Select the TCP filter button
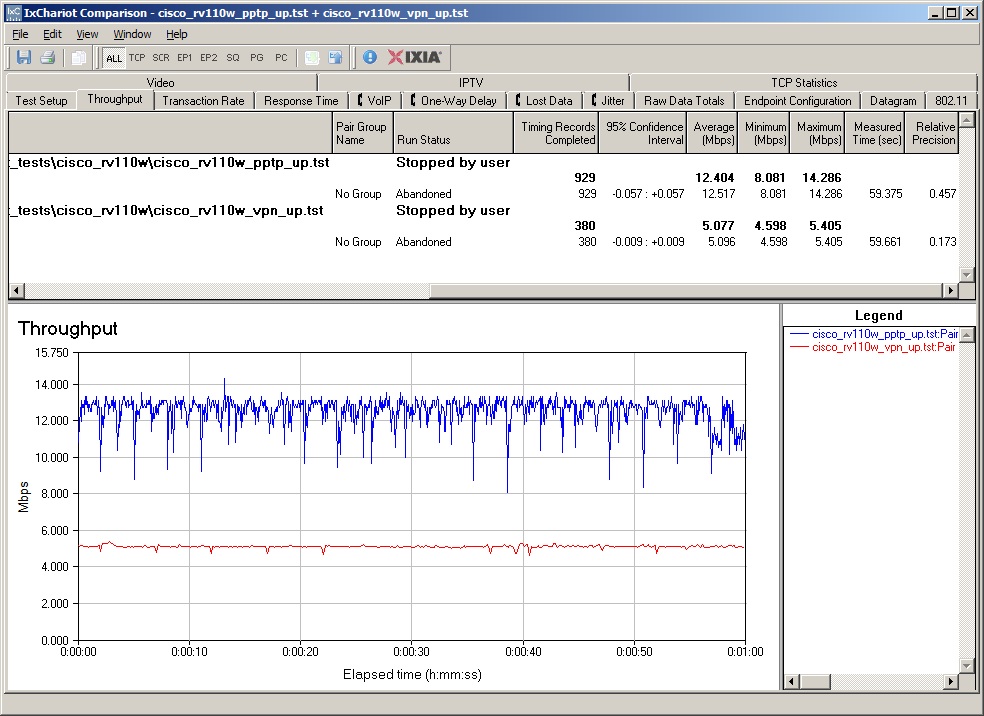The width and height of the screenshot is (984, 716). pos(137,58)
